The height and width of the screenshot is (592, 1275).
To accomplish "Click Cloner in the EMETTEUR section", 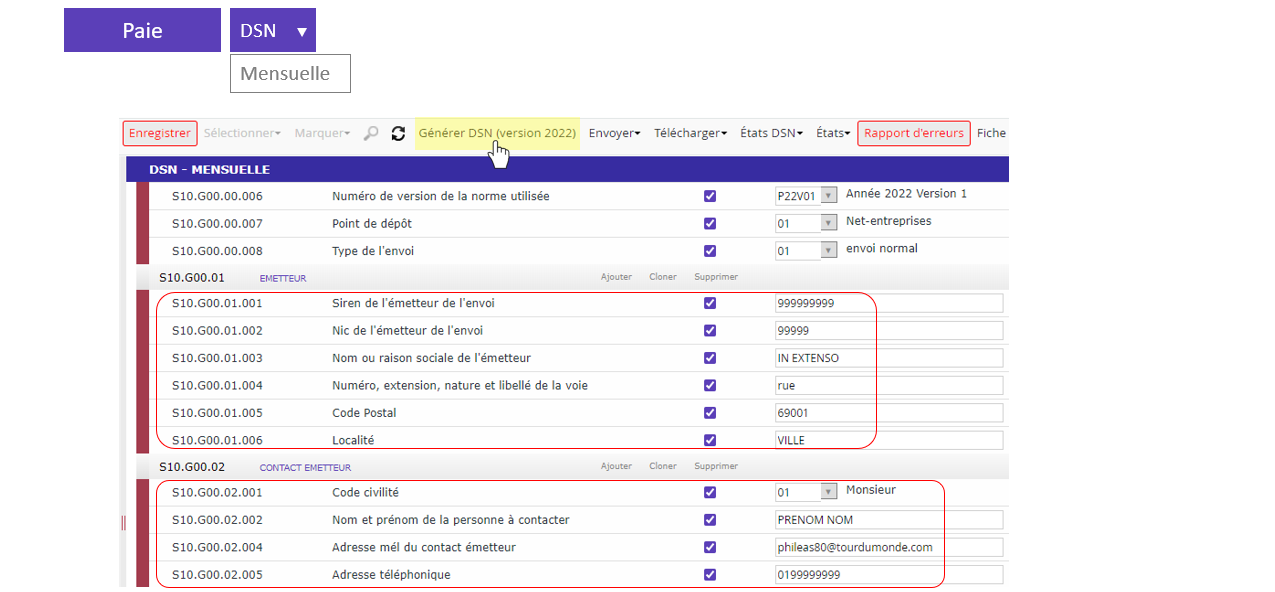I will [663, 277].
